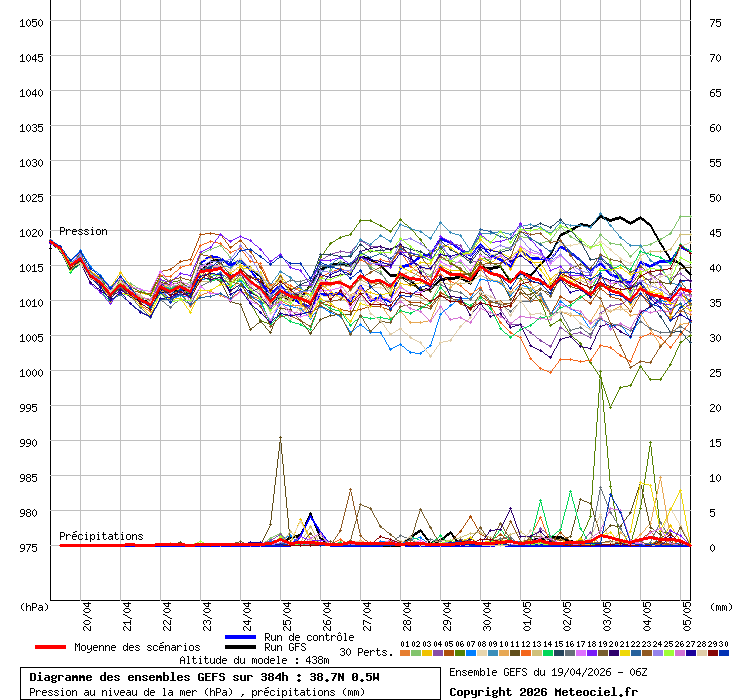Click the Ensemble GEFS du 19/04/2026 text
Screen dimensions: 740x700
(x=547, y=672)
